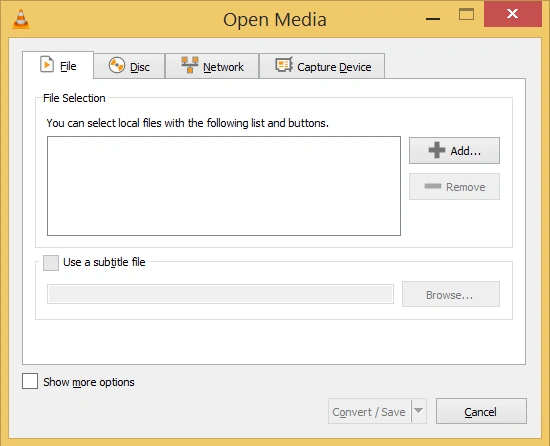Click the Network tab's network icon
This screenshot has width=550, height=446.
[190, 65]
